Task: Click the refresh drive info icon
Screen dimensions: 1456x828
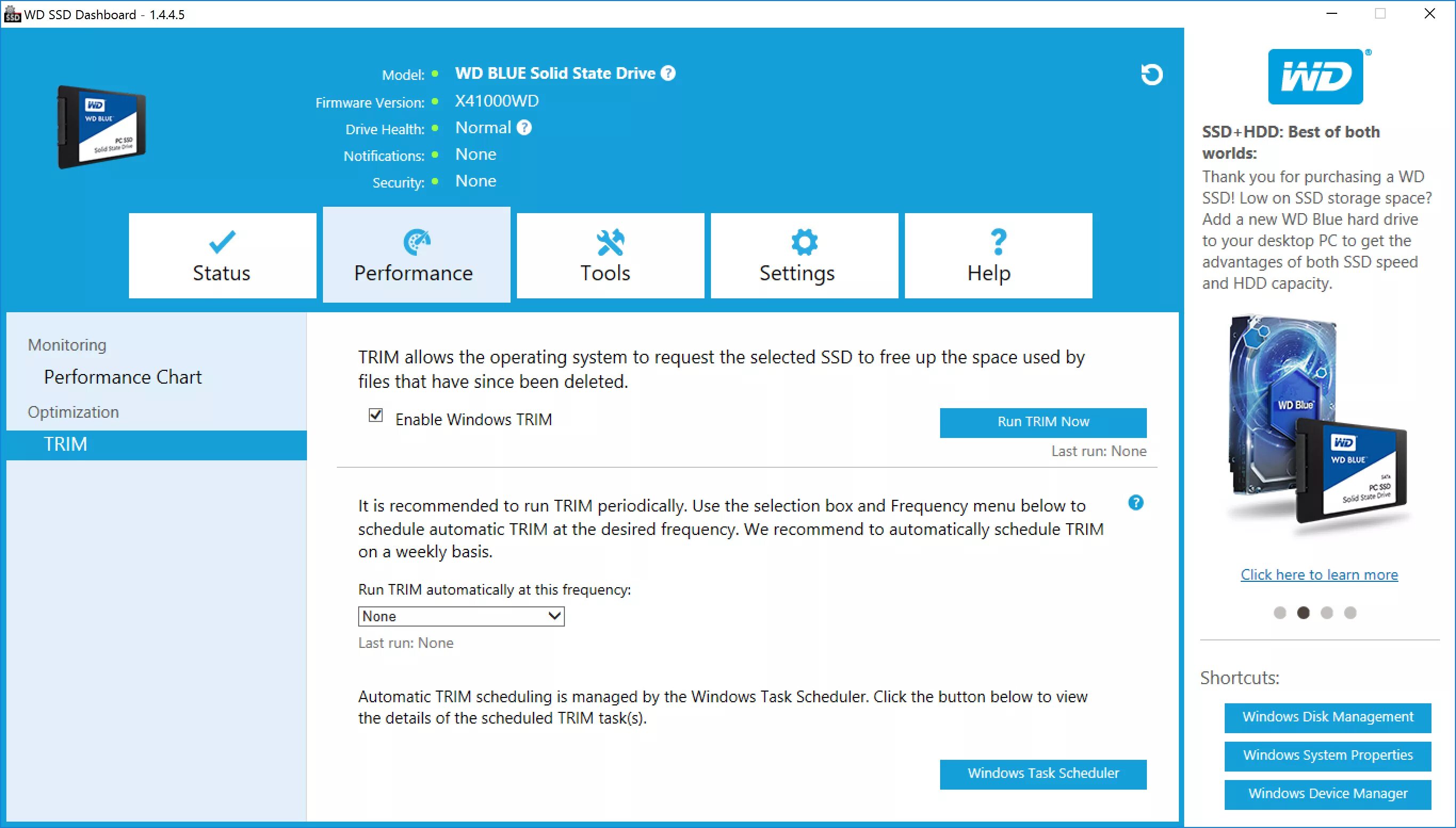Action: click(x=1152, y=75)
